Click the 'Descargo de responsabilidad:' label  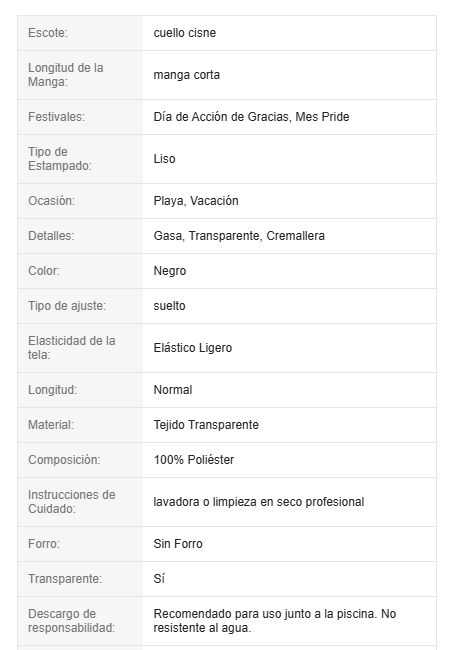(x=71, y=621)
